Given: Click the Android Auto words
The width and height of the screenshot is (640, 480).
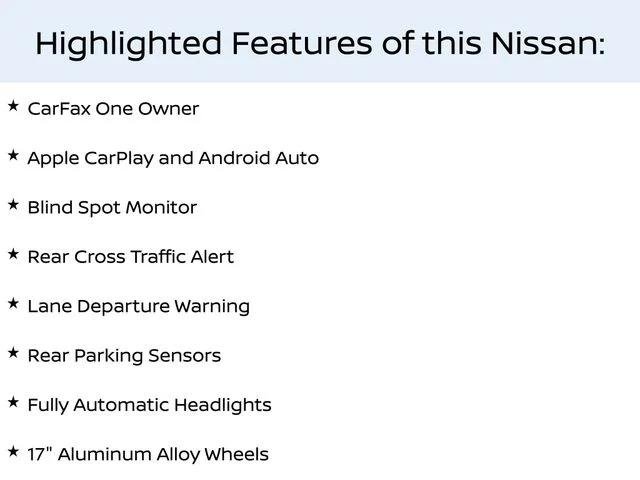Looking at the screenshot, I should 258,158.
